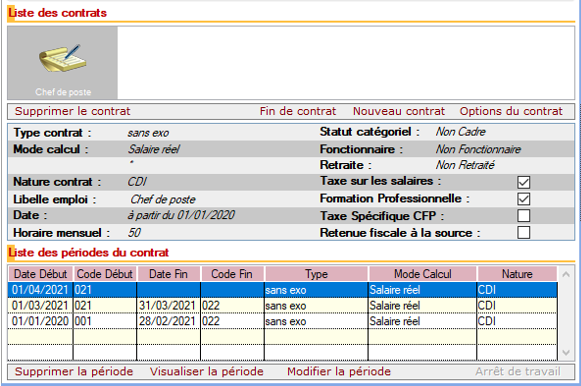
Task: Click the Fonctionnaire value Non Fonctionnaire
Action: (478, 149)
